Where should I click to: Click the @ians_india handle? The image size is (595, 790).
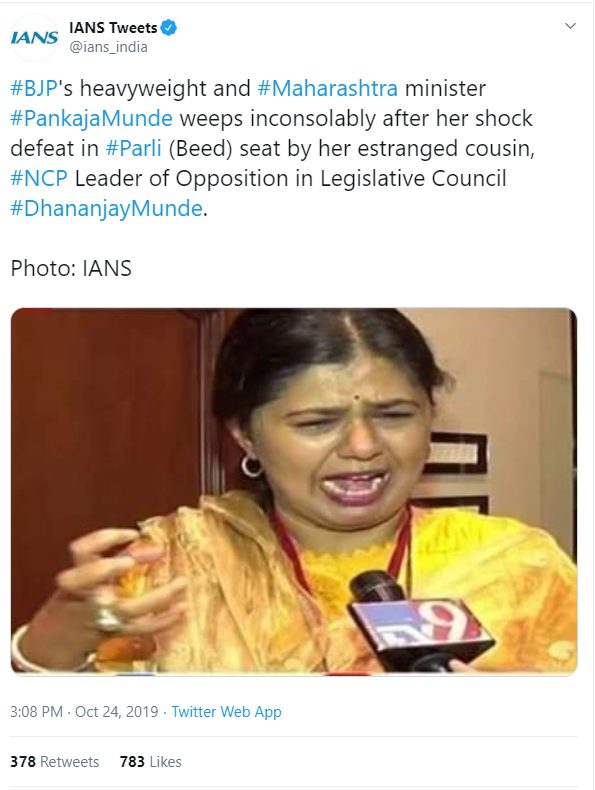coord(108,47)
